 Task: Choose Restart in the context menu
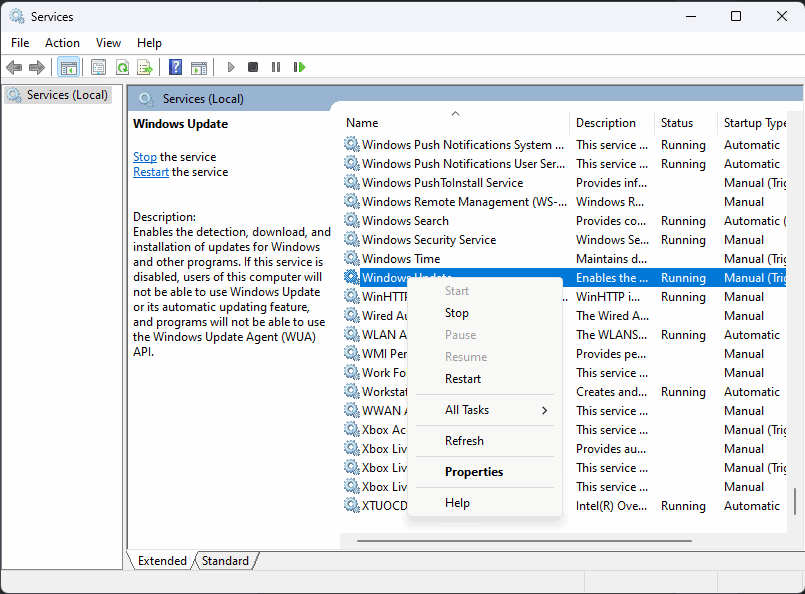[485, 379]
